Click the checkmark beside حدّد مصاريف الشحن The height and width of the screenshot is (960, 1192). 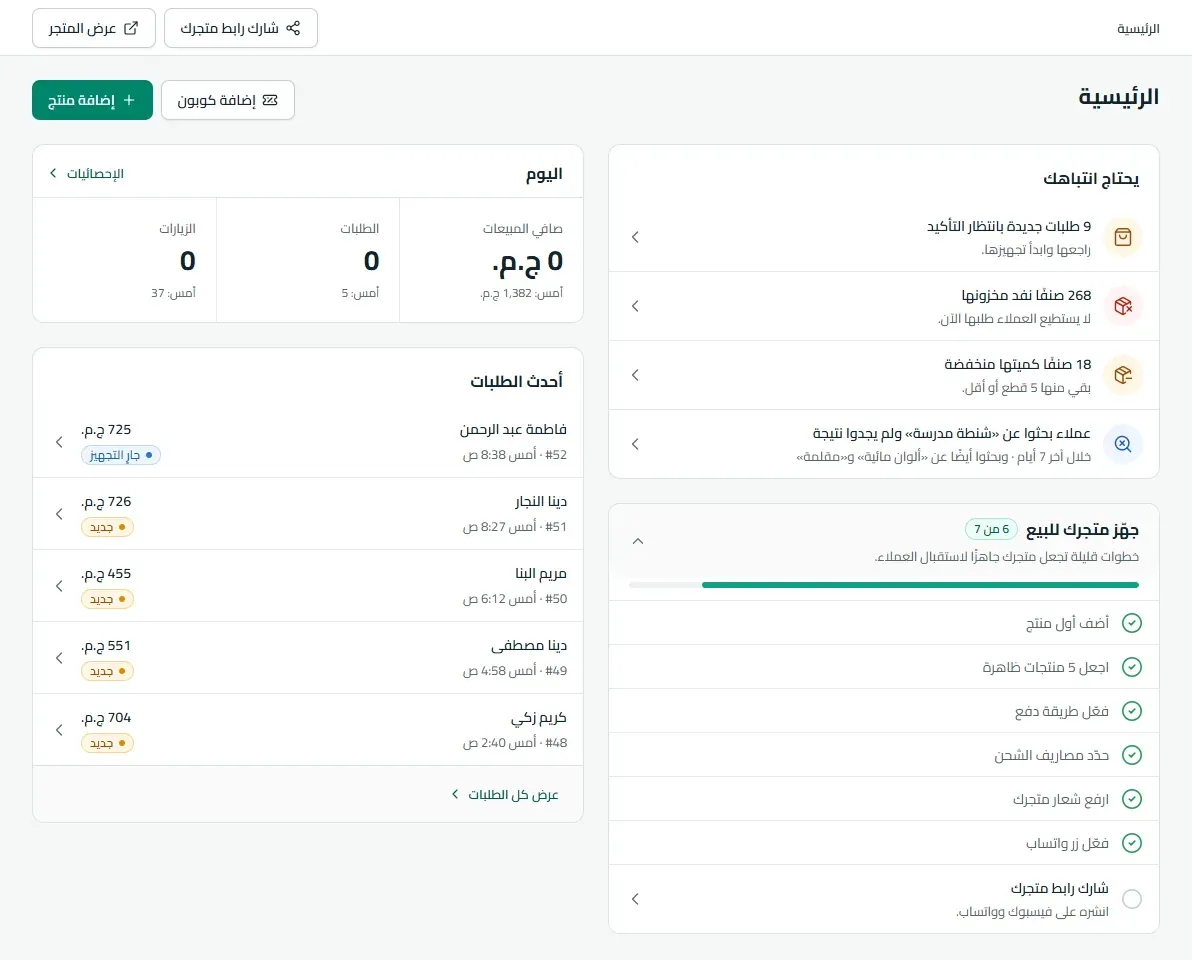(x=1132, y=756)
